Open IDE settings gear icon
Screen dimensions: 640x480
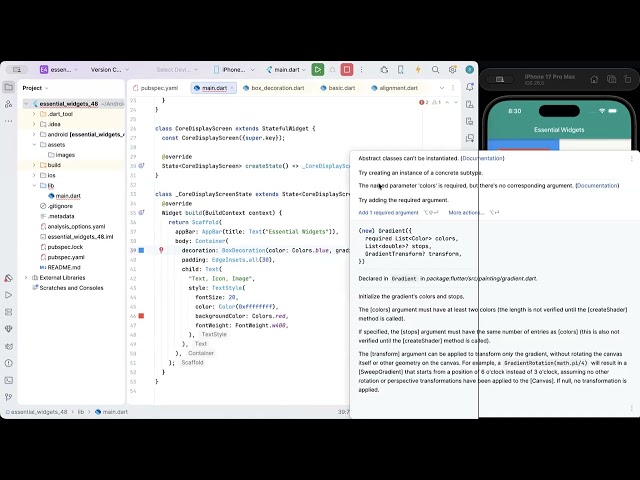click(452, 70)
